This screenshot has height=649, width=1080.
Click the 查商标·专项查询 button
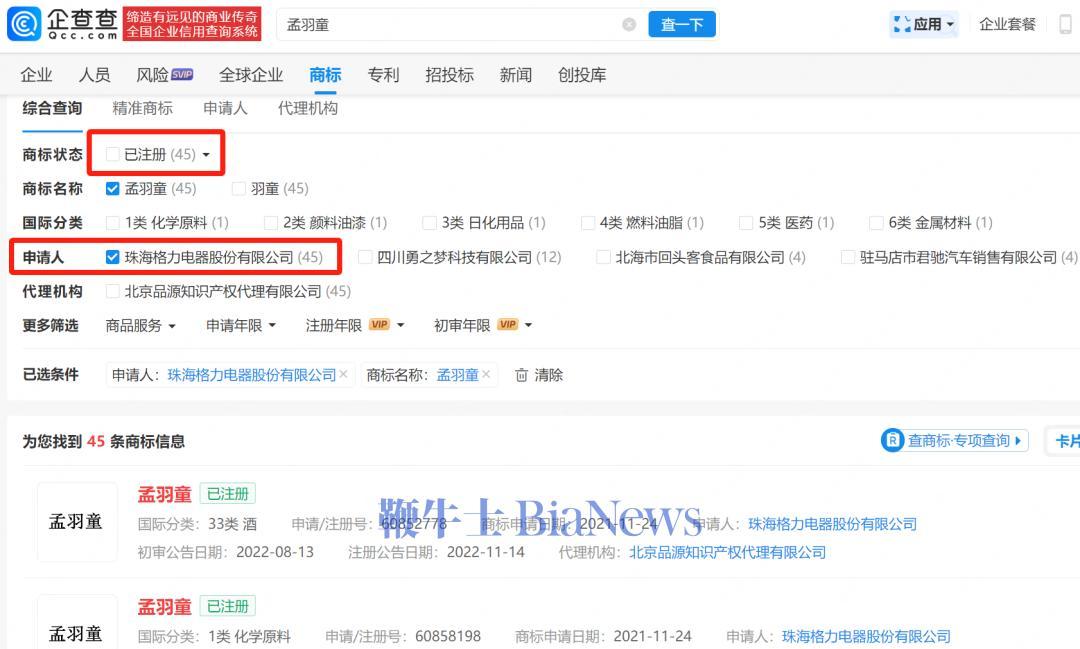pyautogui.click(x=955, y=440)
